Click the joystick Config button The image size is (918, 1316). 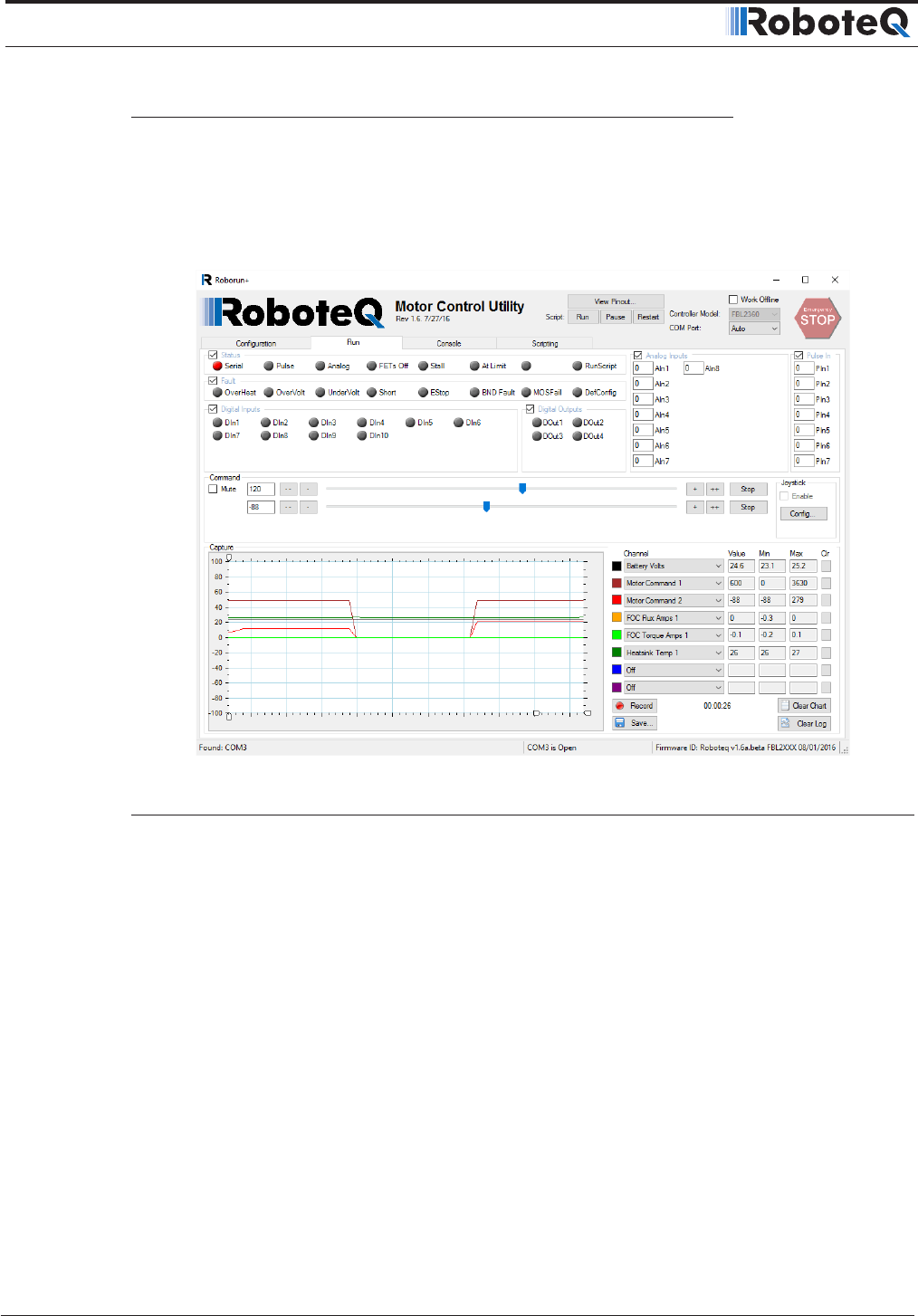click(803, 513)
